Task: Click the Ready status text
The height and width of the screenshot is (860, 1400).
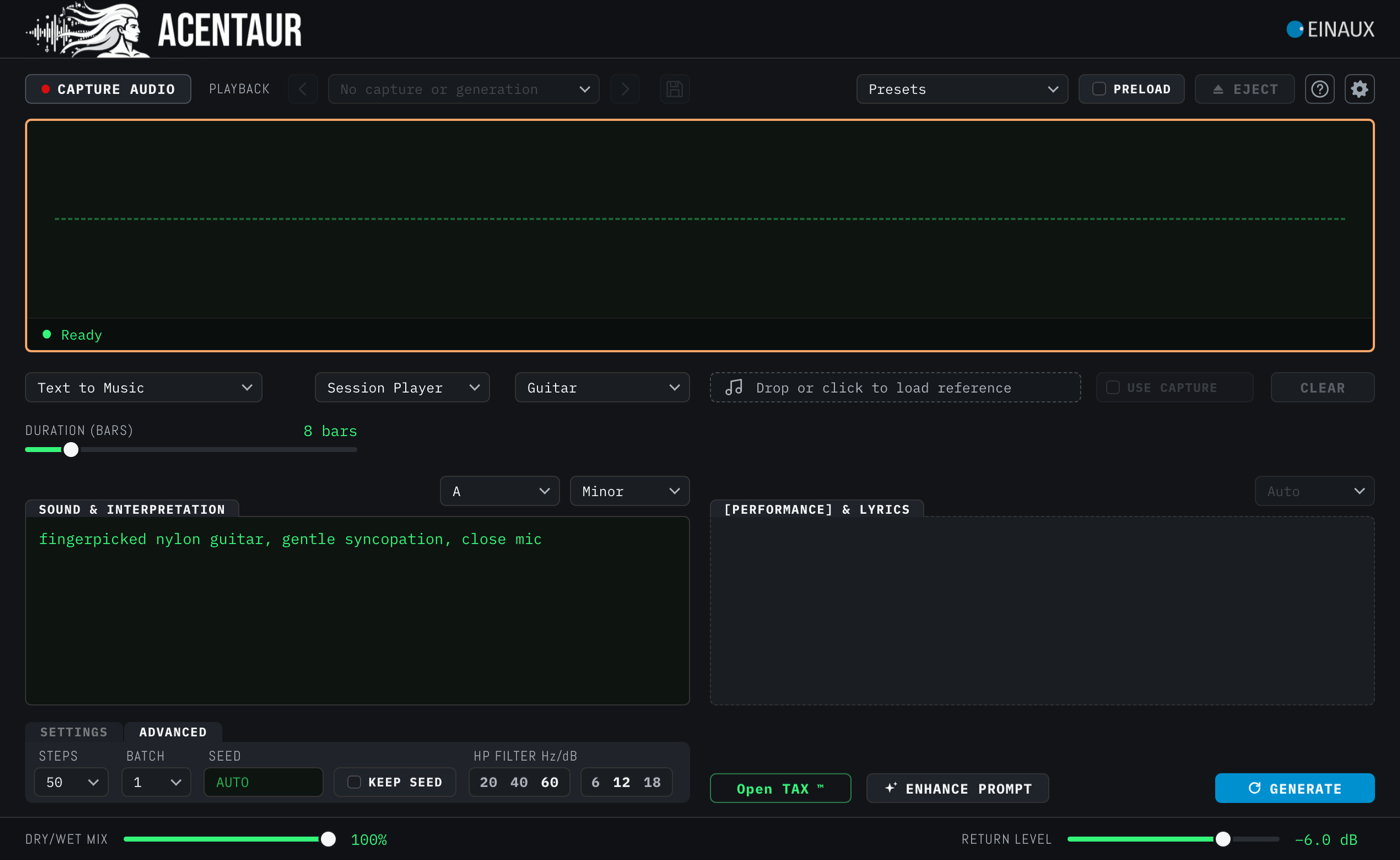Action: 81,335
